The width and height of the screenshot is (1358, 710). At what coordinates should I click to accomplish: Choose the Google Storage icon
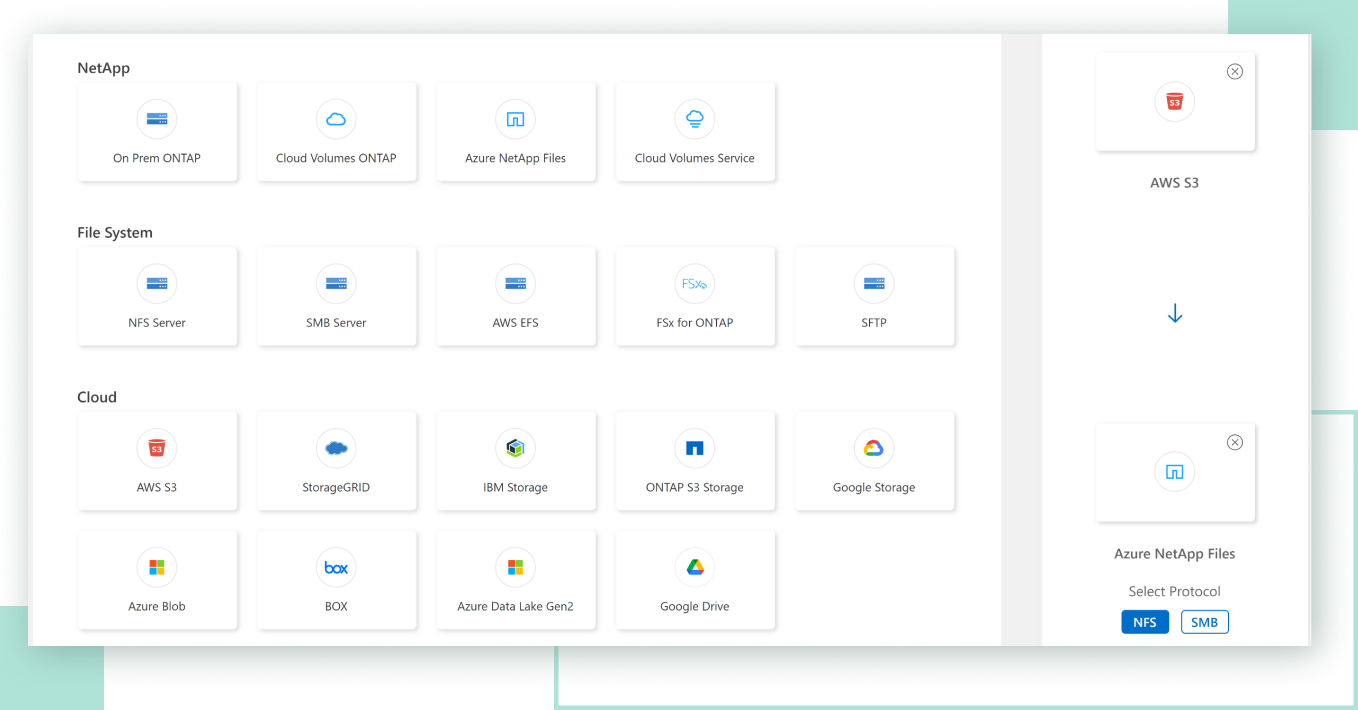pyautogui.click(x=873, y=449)
